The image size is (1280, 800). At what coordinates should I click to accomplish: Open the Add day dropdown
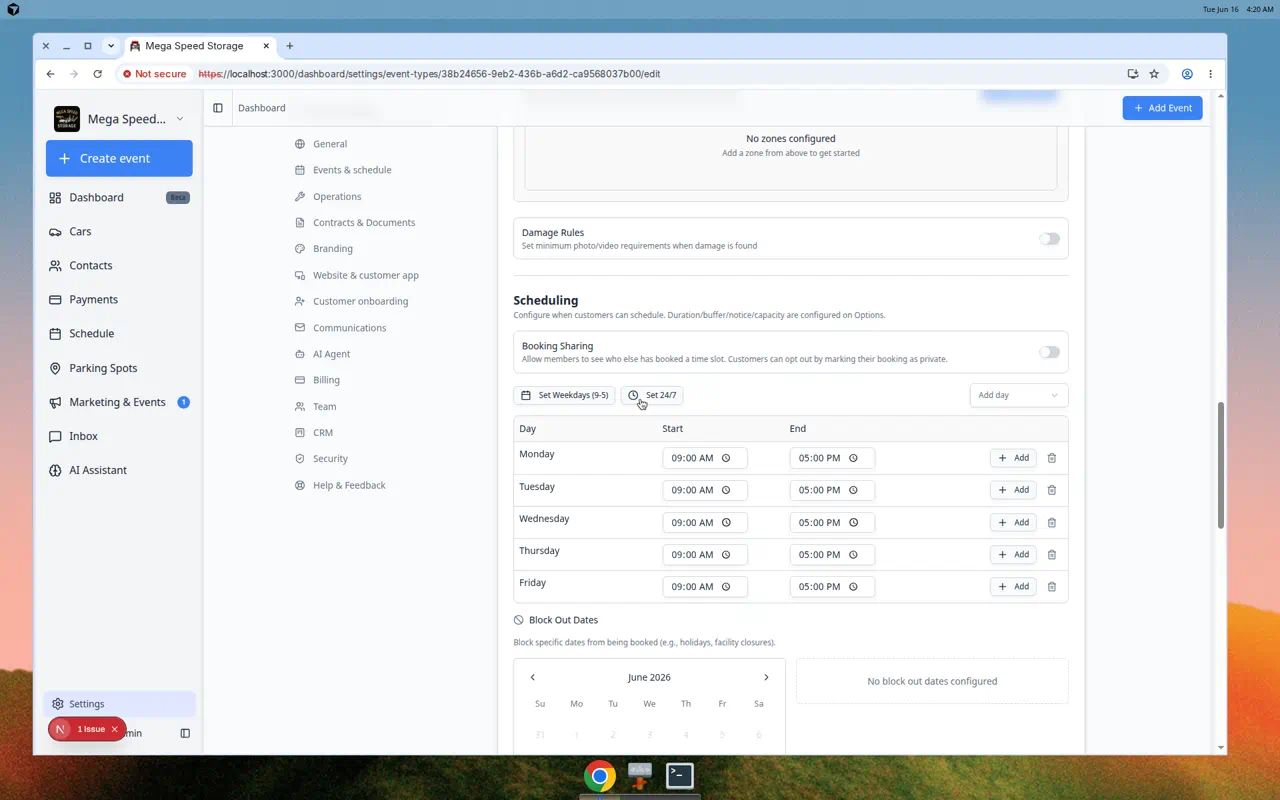pyautogui.click(x=1019, y=395)
